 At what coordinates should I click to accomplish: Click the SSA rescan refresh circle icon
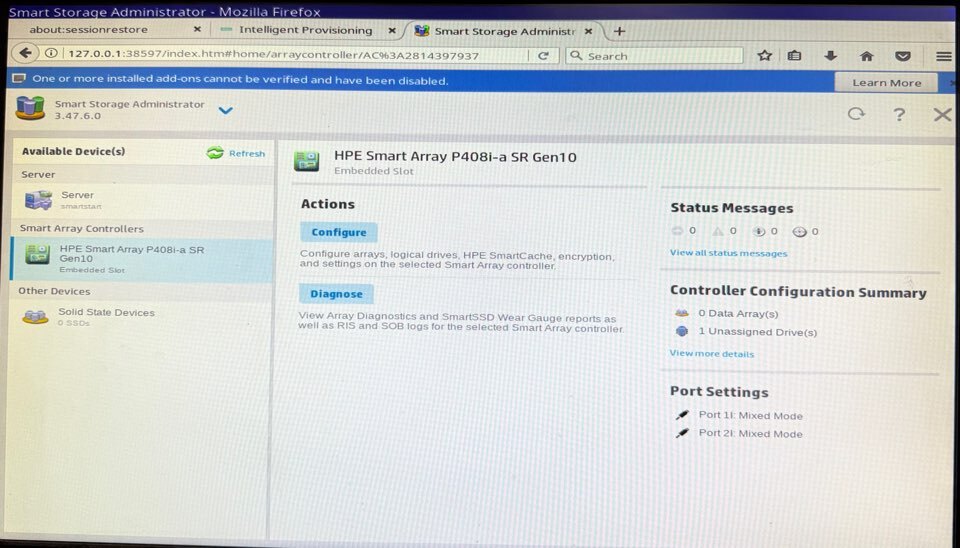click(856, 114)
